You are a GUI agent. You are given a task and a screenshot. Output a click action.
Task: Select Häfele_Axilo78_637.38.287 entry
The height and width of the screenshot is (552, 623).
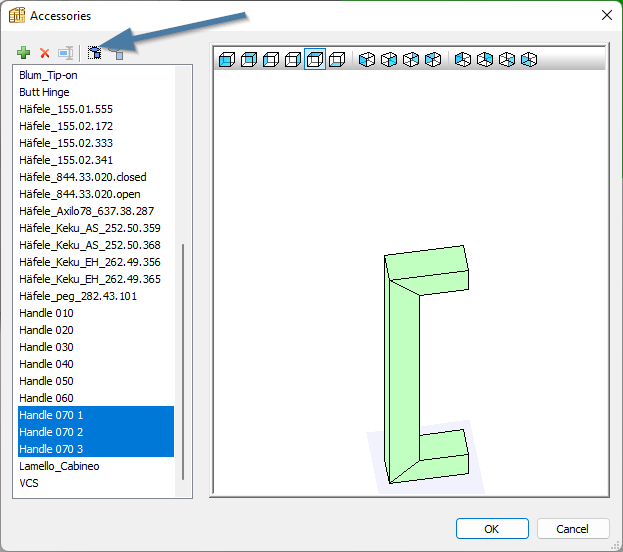point(96,211)
